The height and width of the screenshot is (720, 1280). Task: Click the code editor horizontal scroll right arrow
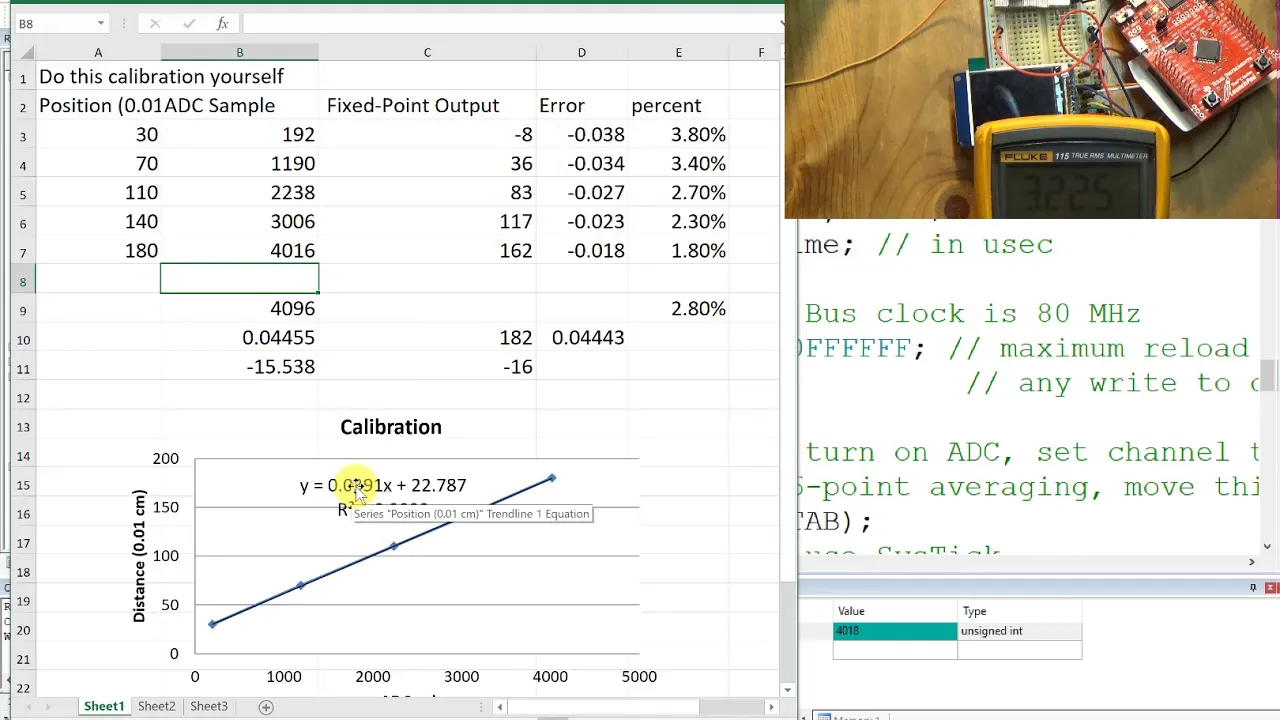(x=1252, y=562)
